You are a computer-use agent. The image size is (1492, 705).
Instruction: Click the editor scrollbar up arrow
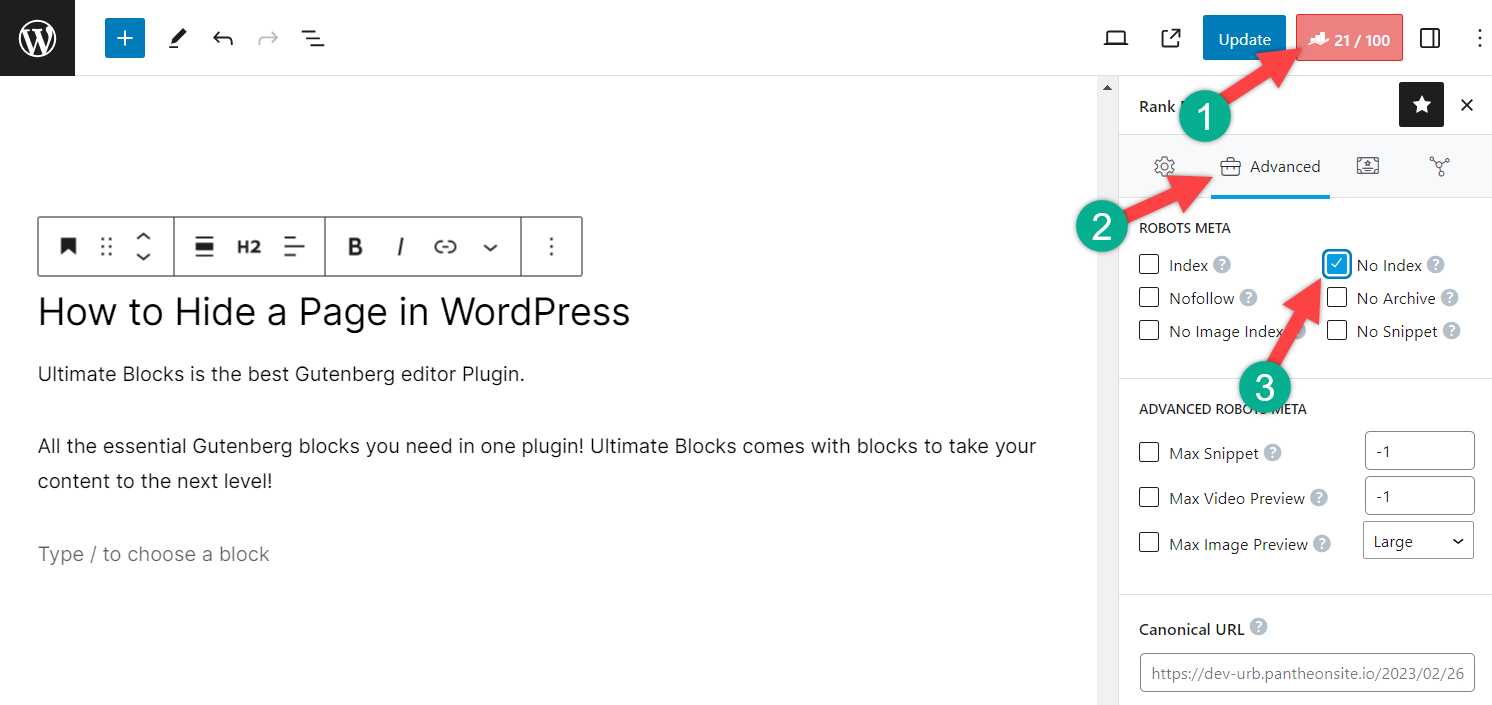click(1106, 87)
